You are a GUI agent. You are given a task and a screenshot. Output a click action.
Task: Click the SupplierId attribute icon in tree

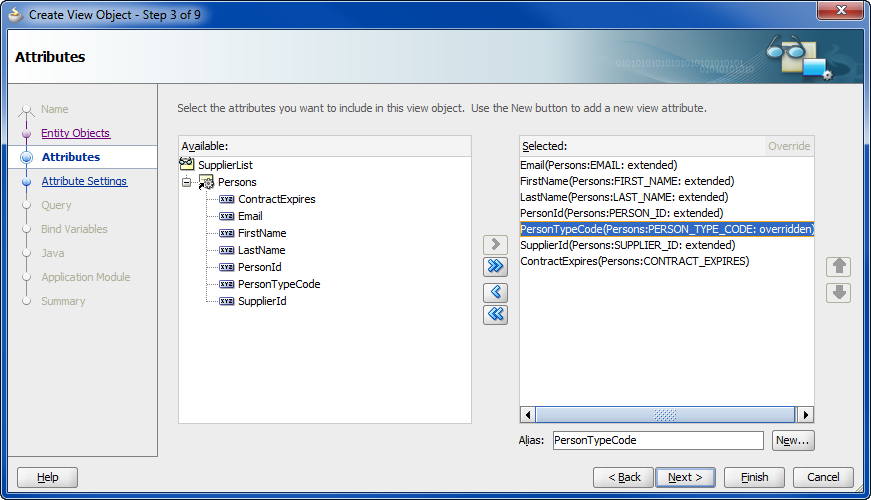[226, 301]
